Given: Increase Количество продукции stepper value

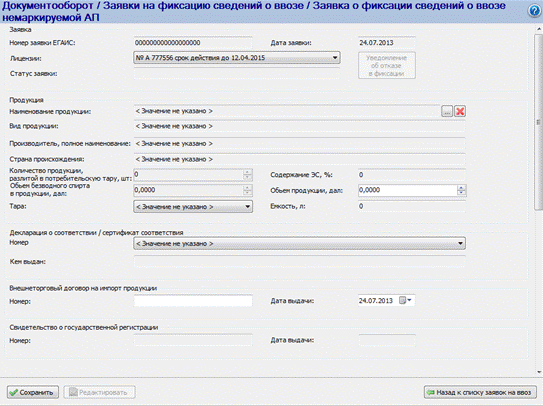Looking at the screenshot, I should pos(247,172).
